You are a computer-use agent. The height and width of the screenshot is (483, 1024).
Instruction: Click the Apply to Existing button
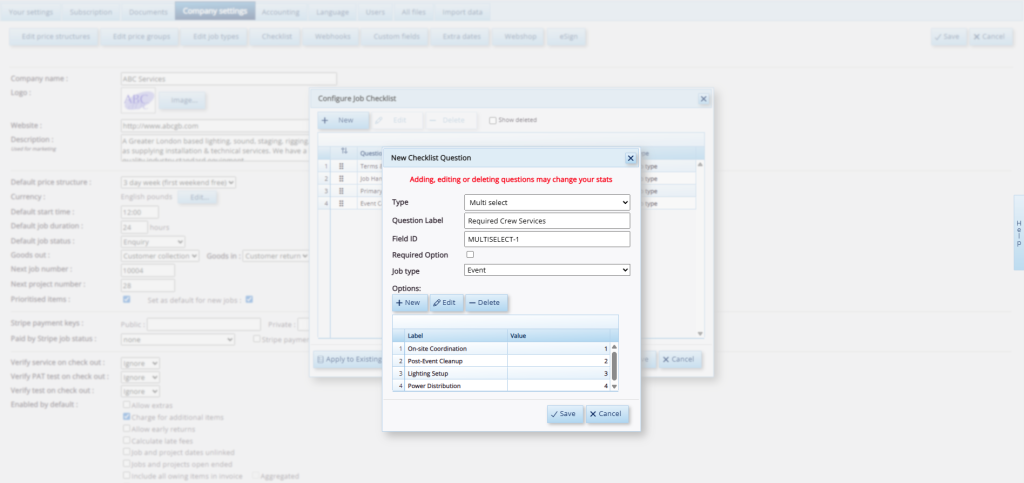point(347,360)
